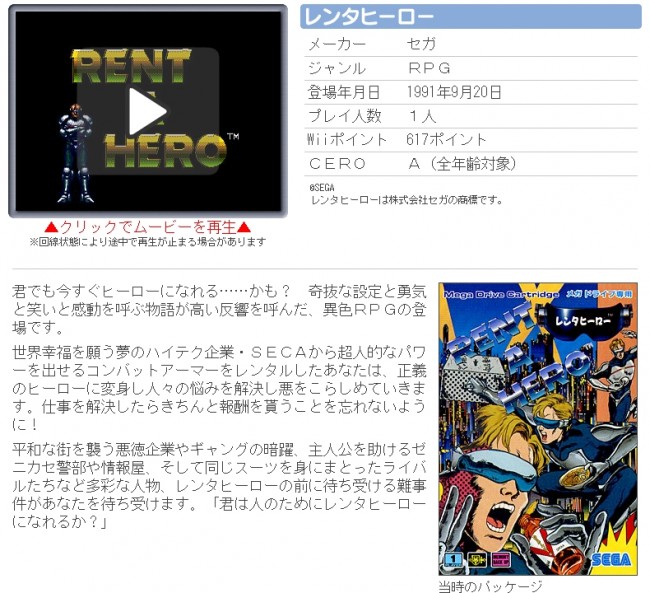
Task: Select the 当時のパッケージ caption
Action: [x=490, y=586]
